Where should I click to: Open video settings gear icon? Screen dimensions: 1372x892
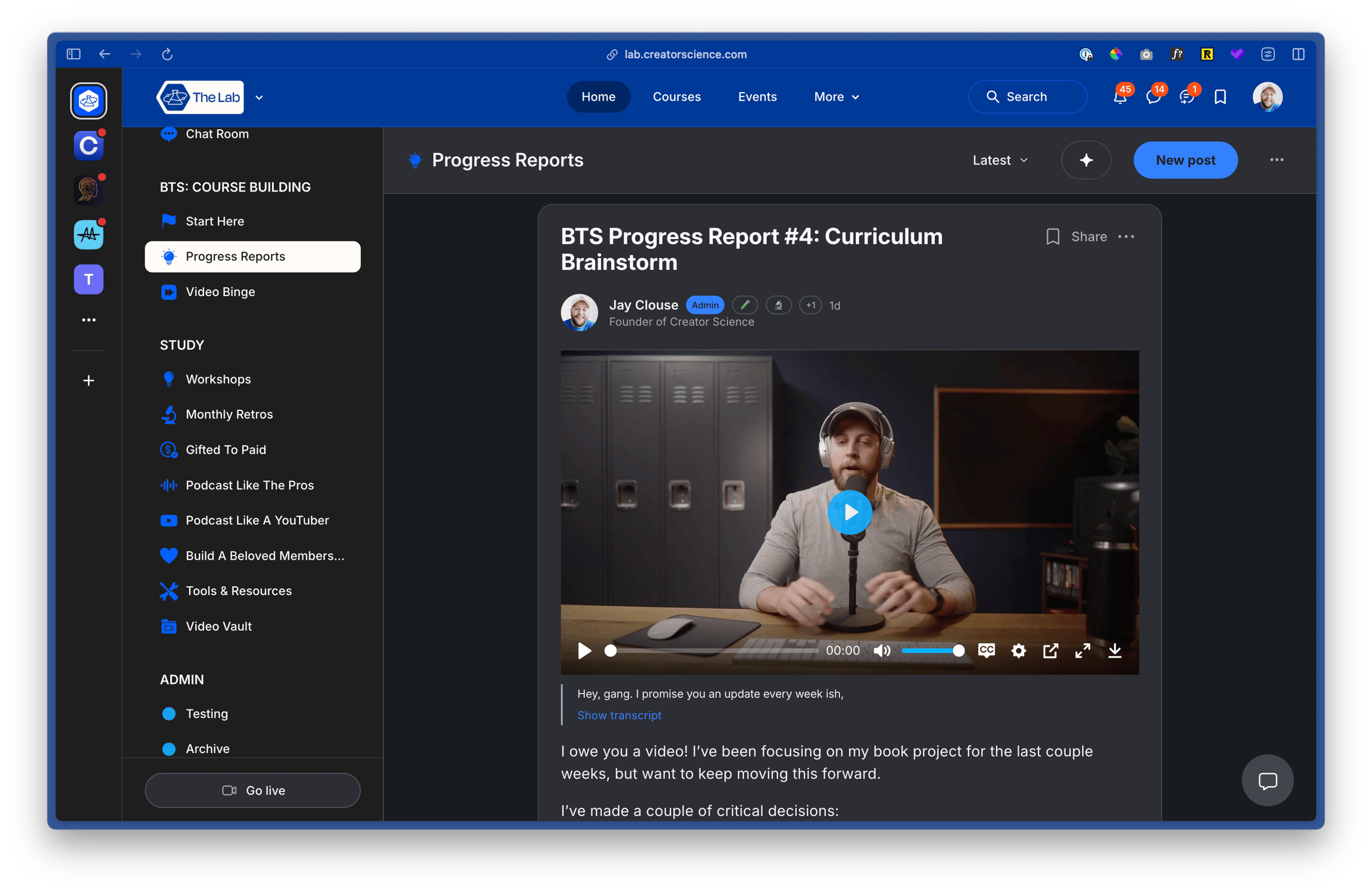pyautogui.click(x=1018, y=651)
